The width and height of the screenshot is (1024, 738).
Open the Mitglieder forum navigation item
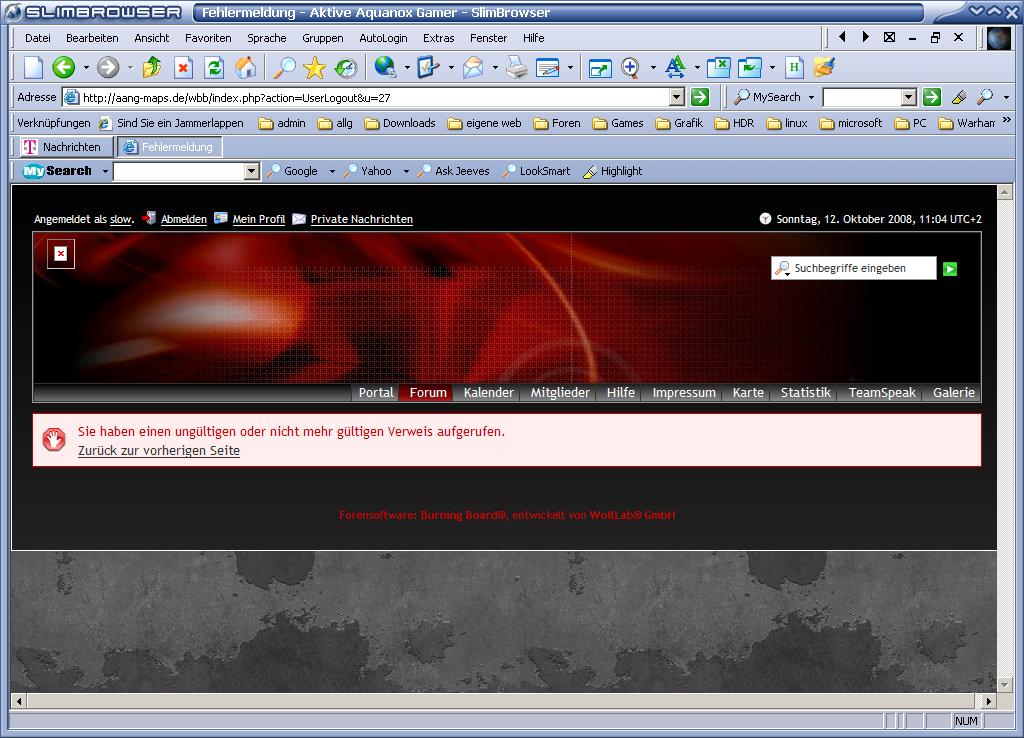[x=560, y=393]
